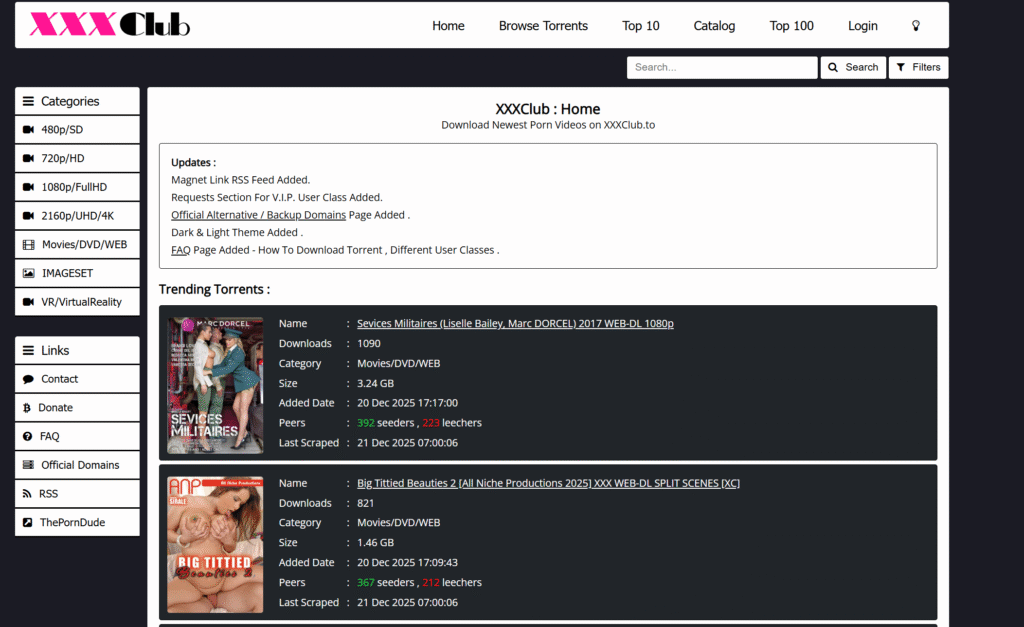Collapse the Links sidebar header
Image resolution: width=1024 pixels, height=627 pixels.
(77, 350)
